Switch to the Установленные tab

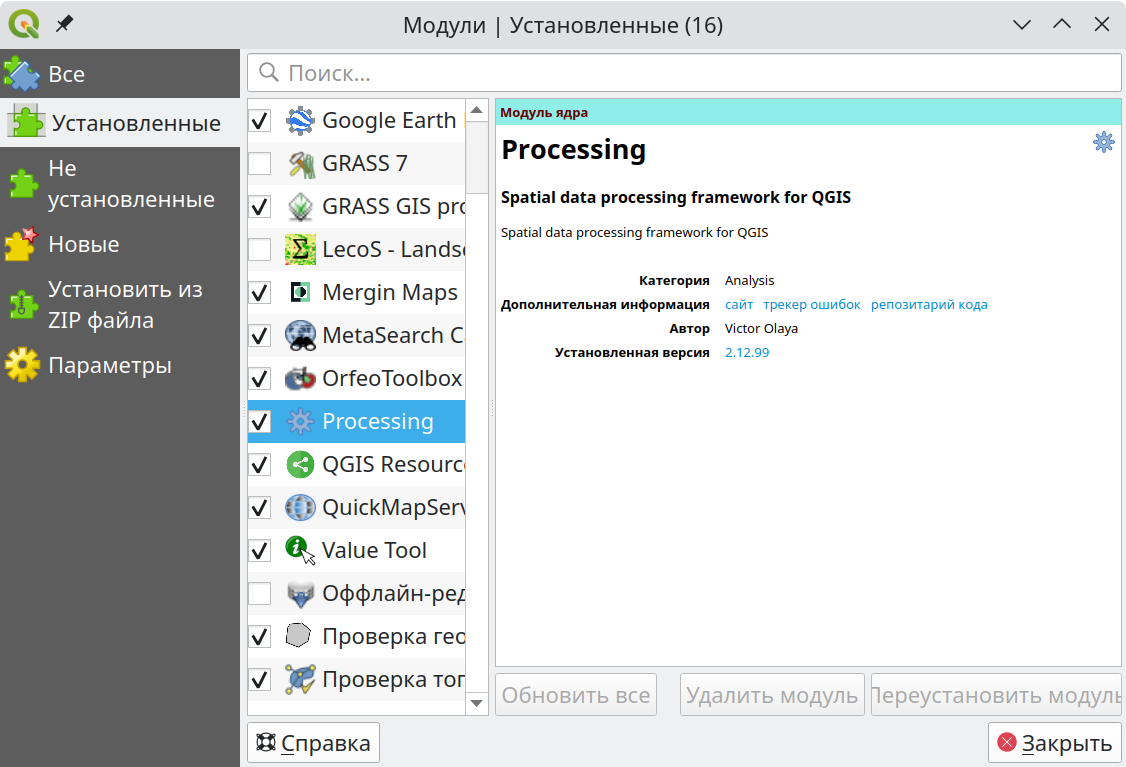pos(120,123)
